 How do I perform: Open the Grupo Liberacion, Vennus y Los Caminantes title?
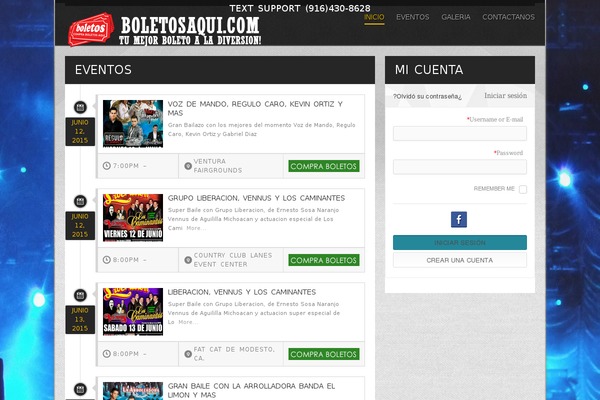[256, 198]
